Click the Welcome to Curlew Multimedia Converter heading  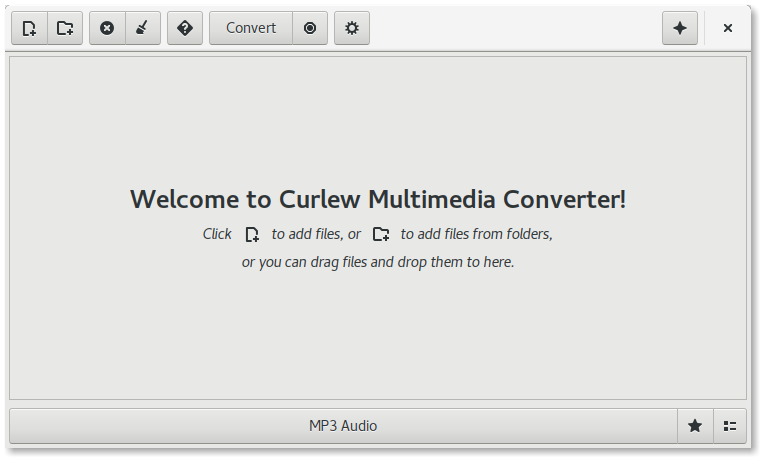378,199
